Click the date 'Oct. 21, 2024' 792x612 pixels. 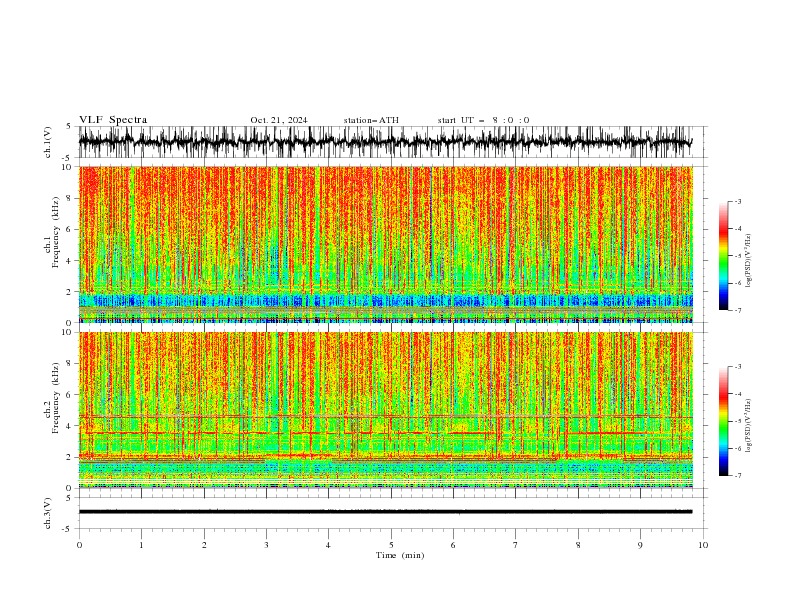coord(279,120)
